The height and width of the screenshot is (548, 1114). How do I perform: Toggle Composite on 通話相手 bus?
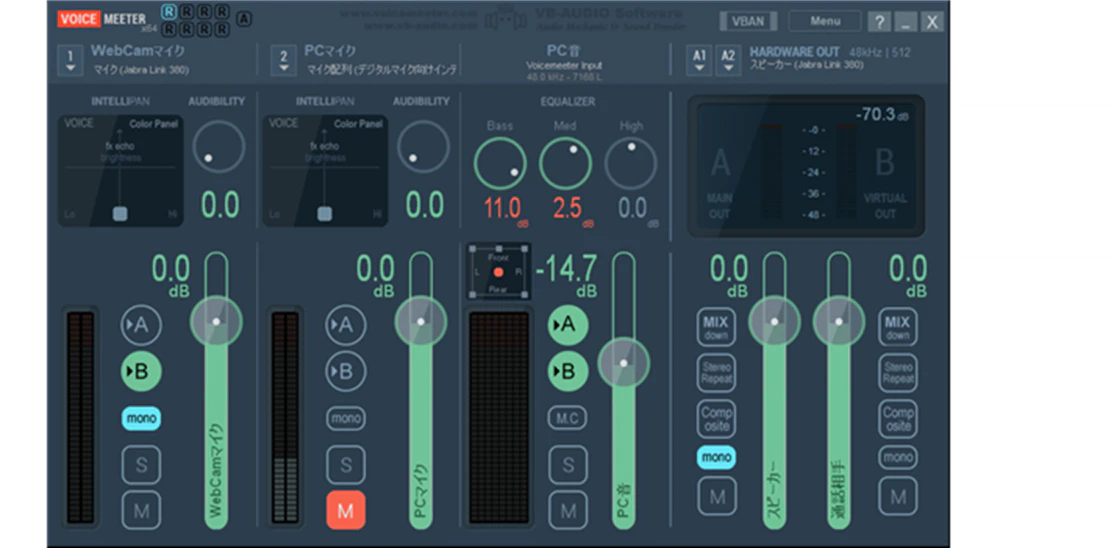pyautogui.click(x=898, y=419)
